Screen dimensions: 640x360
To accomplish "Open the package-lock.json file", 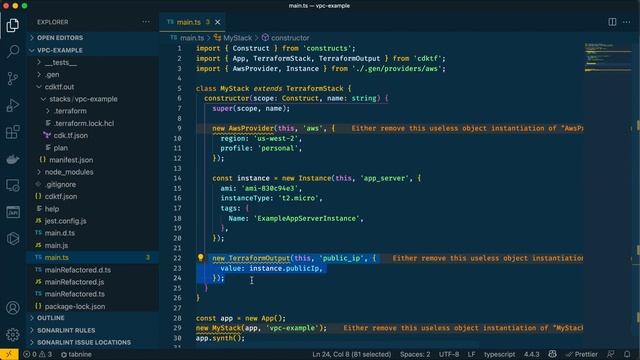I will pyautogui.click(x=75, y=306).
